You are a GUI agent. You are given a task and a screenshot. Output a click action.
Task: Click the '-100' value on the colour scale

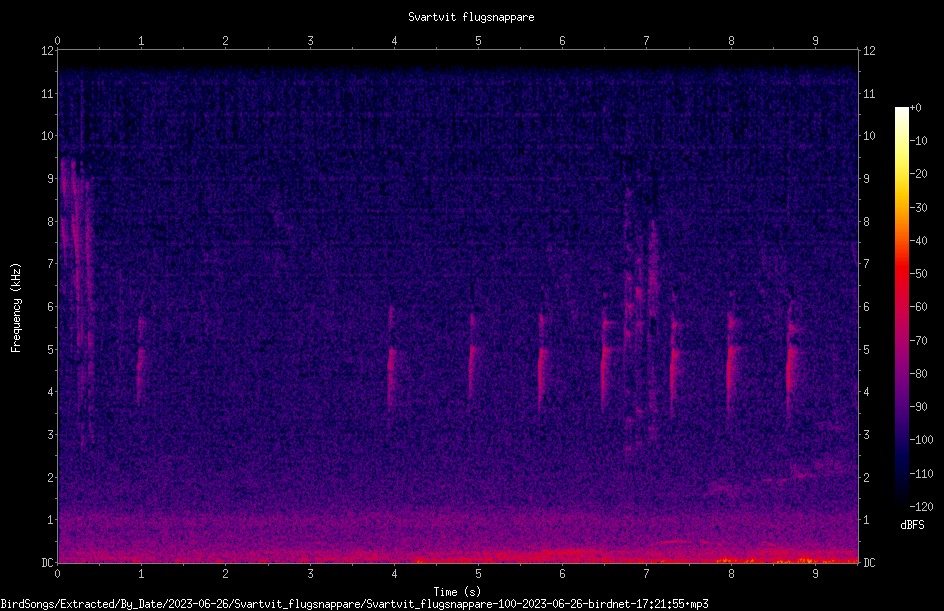921,440
